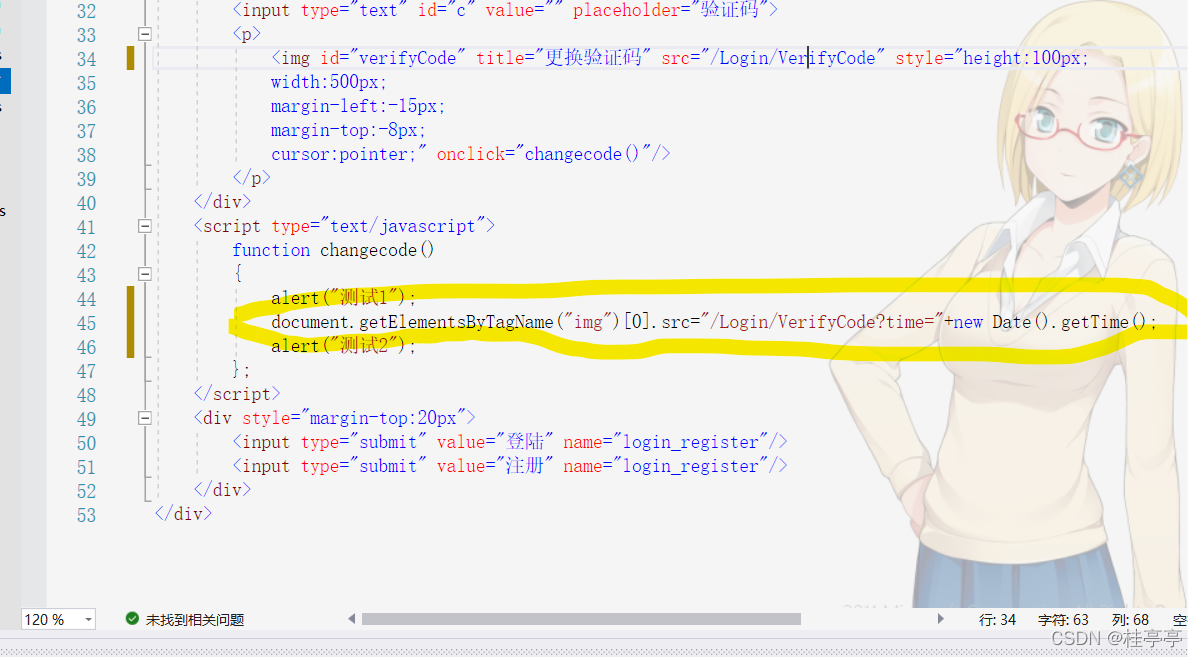The height and width of the screenshot is (657, 1197).
Task: Click the 登陆 submit input on line 50
Action: click(509, 442)
